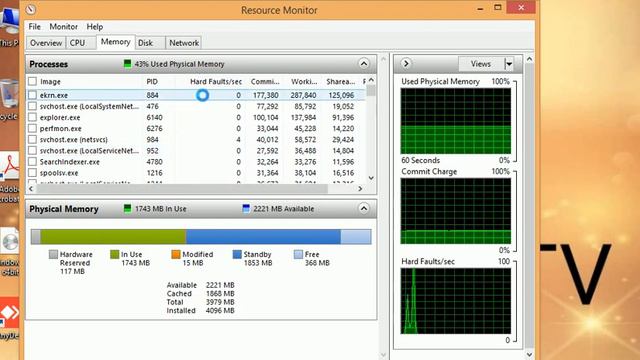Click process list scroll right arrow
Screen dimensions: 640x360
pyautogui.click(x=360, y=189)
